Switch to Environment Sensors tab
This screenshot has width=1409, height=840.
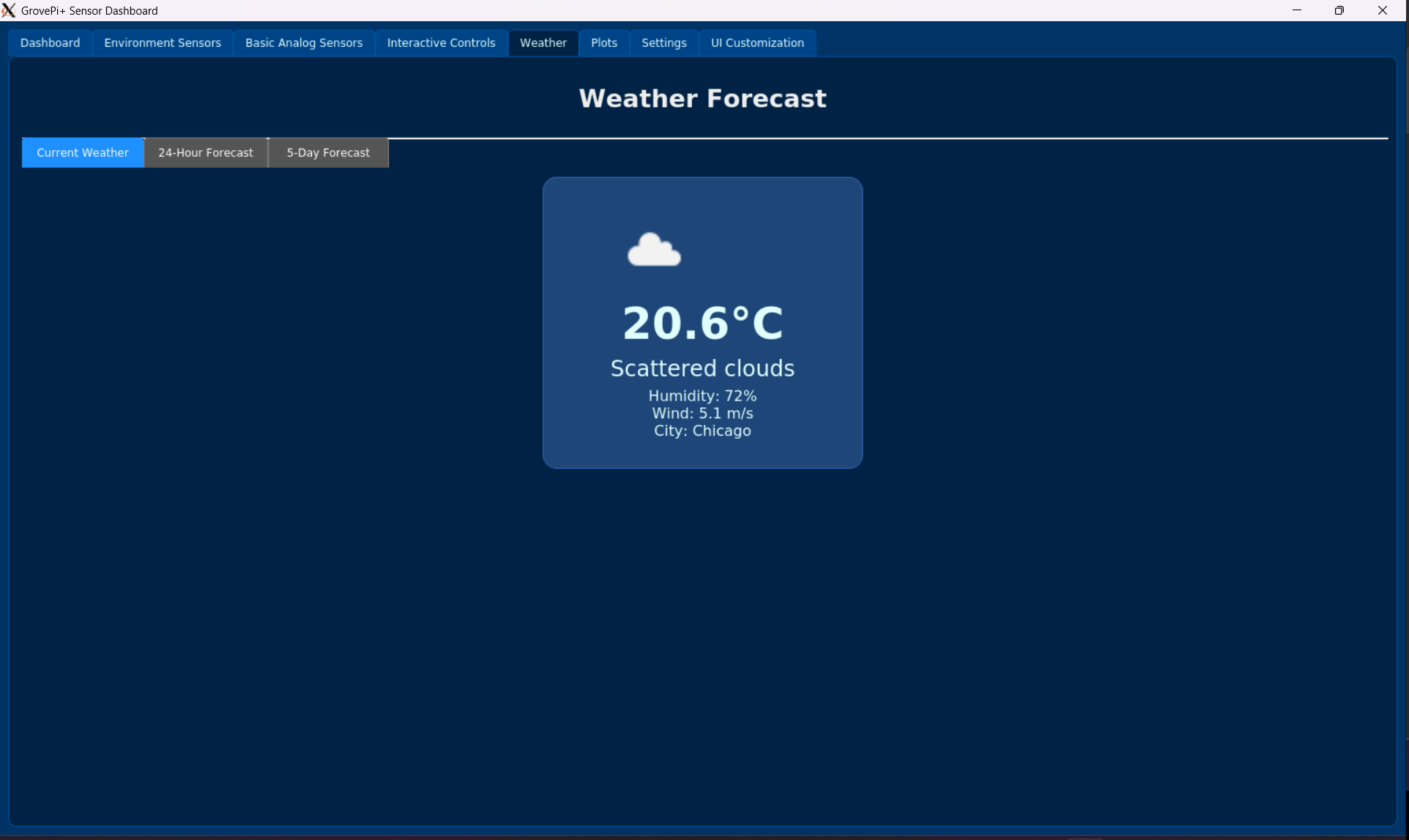162,42
